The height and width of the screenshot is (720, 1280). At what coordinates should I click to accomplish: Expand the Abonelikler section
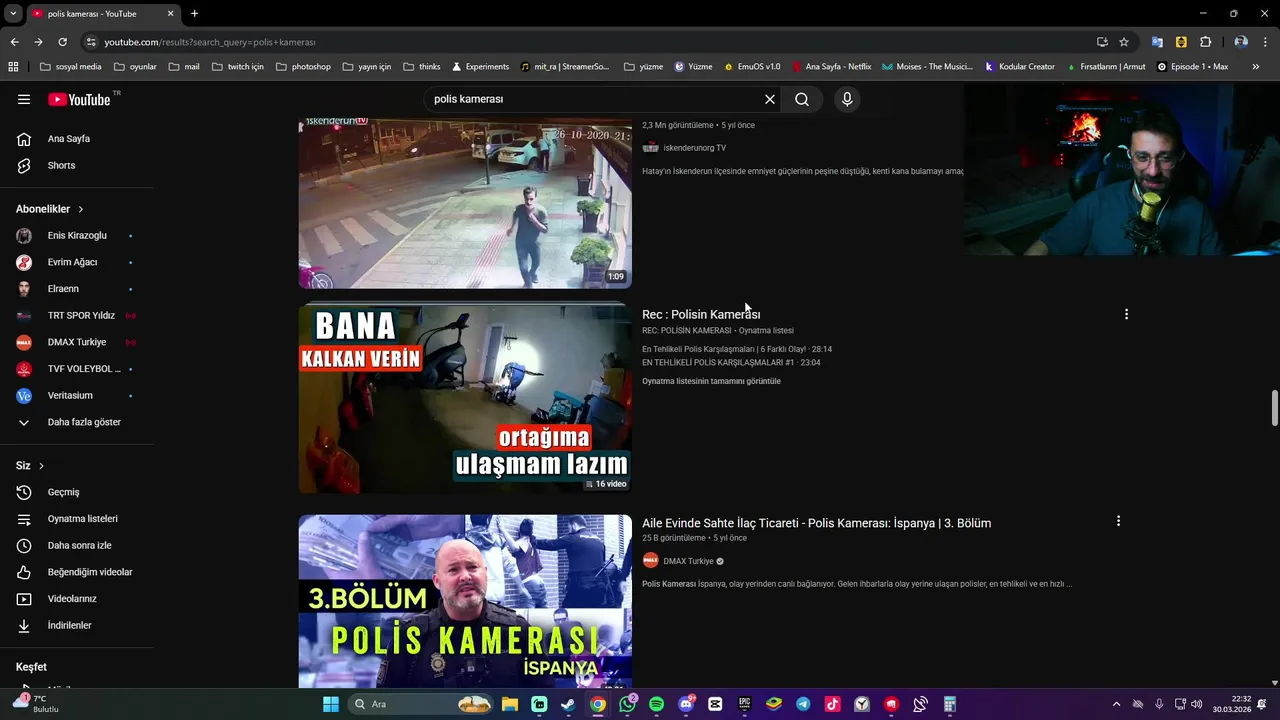[x=50, y=209]
